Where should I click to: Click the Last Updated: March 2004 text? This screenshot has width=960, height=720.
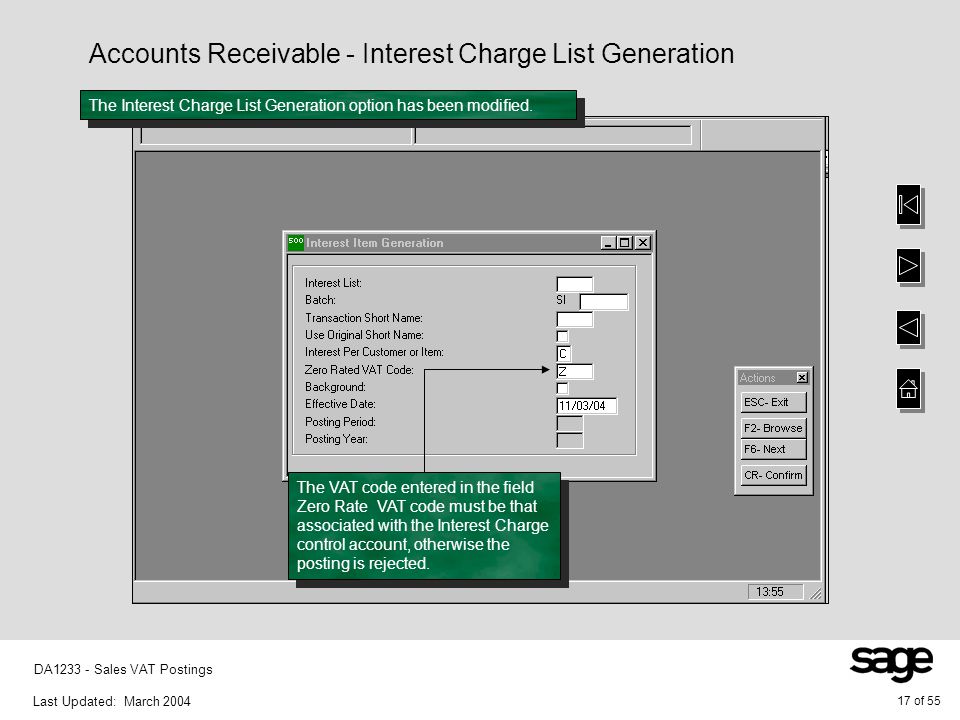click(x=111, y=702)
